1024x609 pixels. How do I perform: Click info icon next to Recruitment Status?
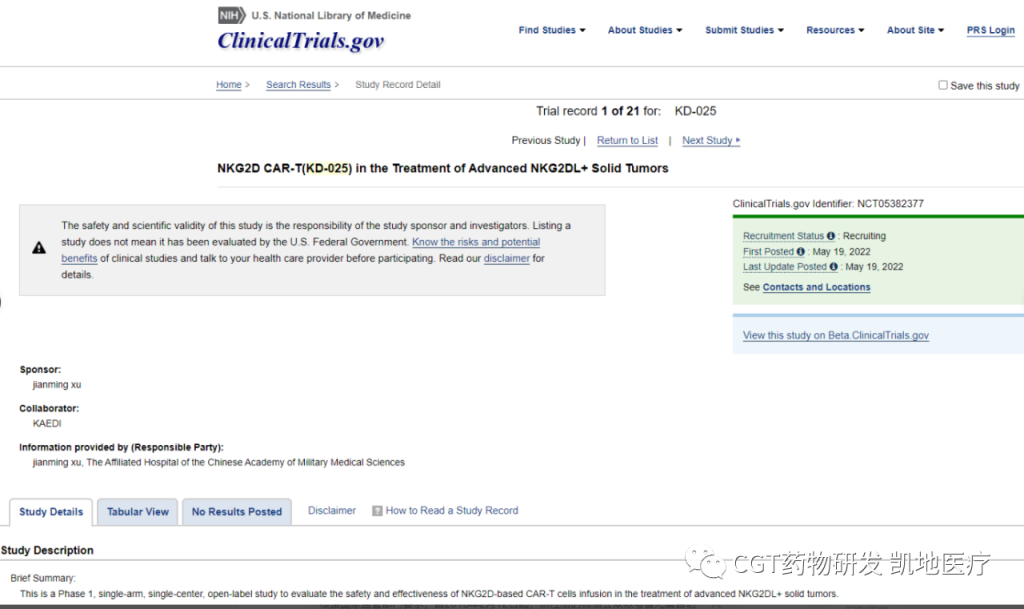coord(831,236)
